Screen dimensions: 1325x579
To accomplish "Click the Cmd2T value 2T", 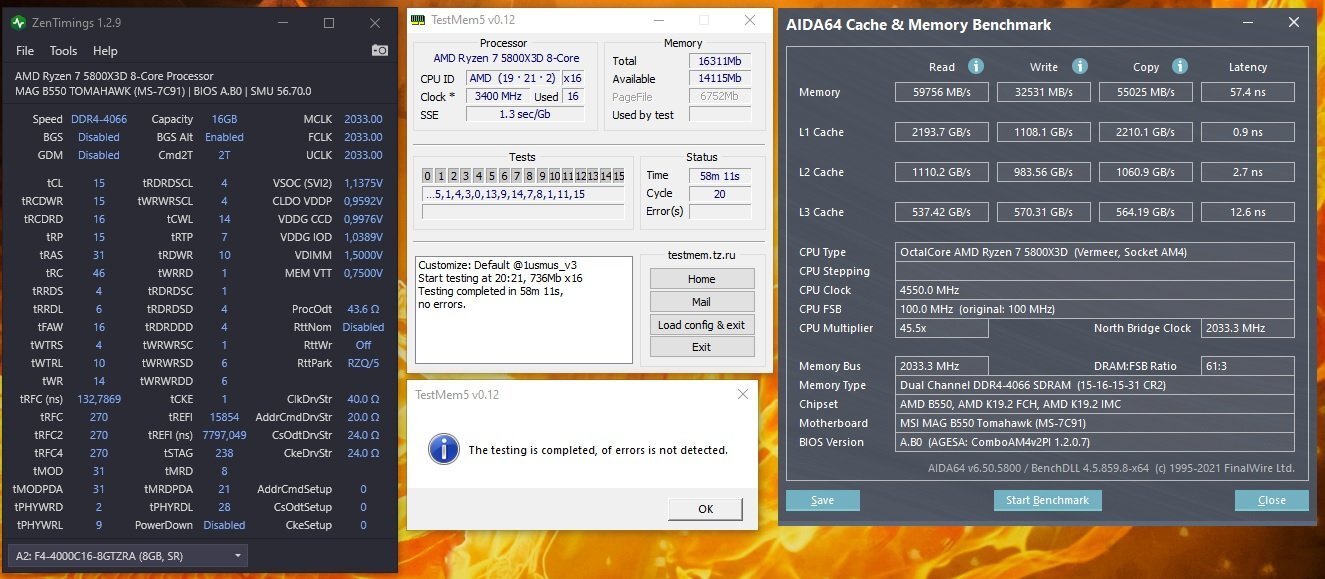I will (x=224, y=155).
